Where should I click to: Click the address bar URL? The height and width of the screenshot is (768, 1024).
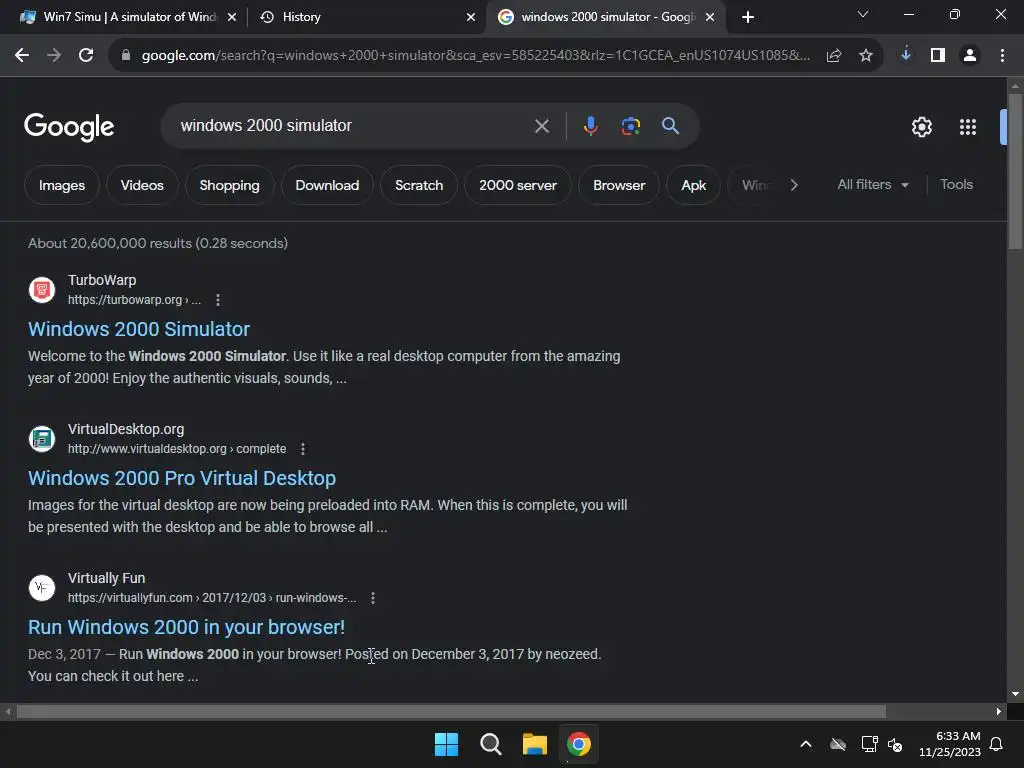pyautogui.click(x=475, y=56)
